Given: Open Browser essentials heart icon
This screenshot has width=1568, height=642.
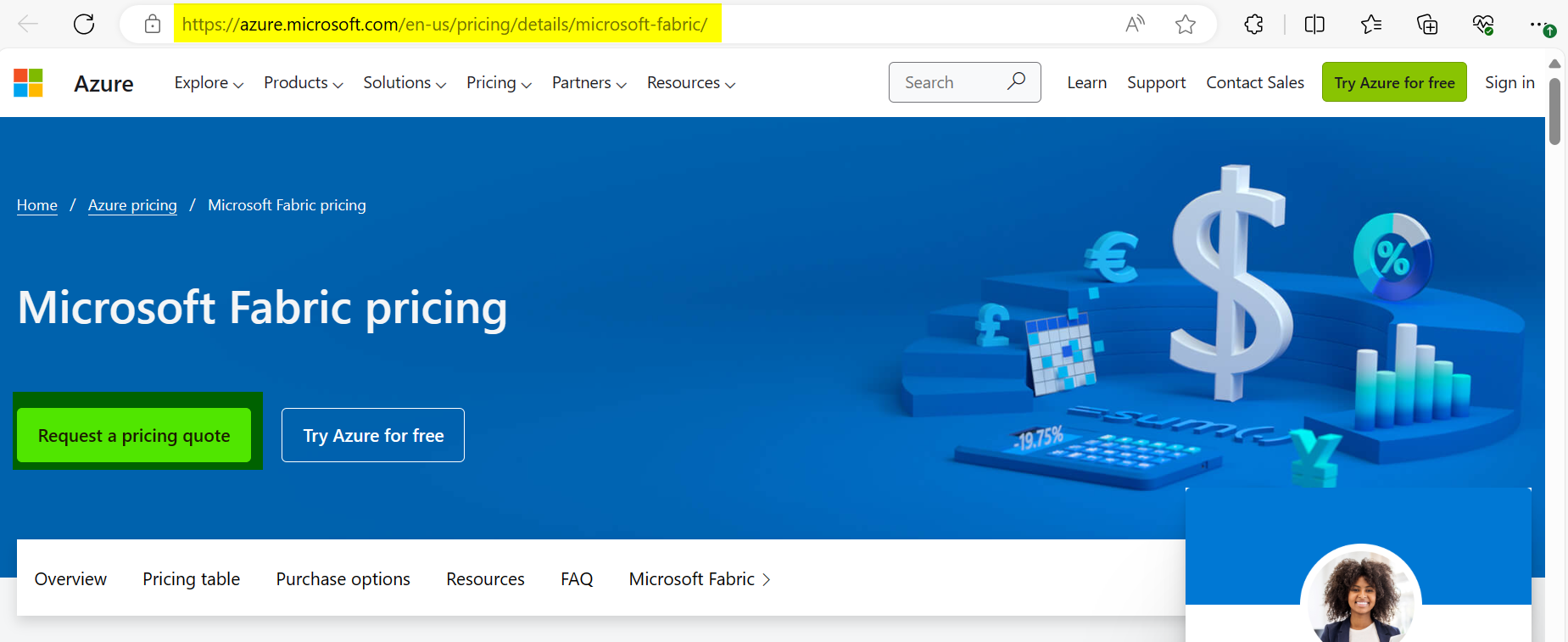Looking at the screenshot, I should pyautogui.click(x=1483, y=25).
